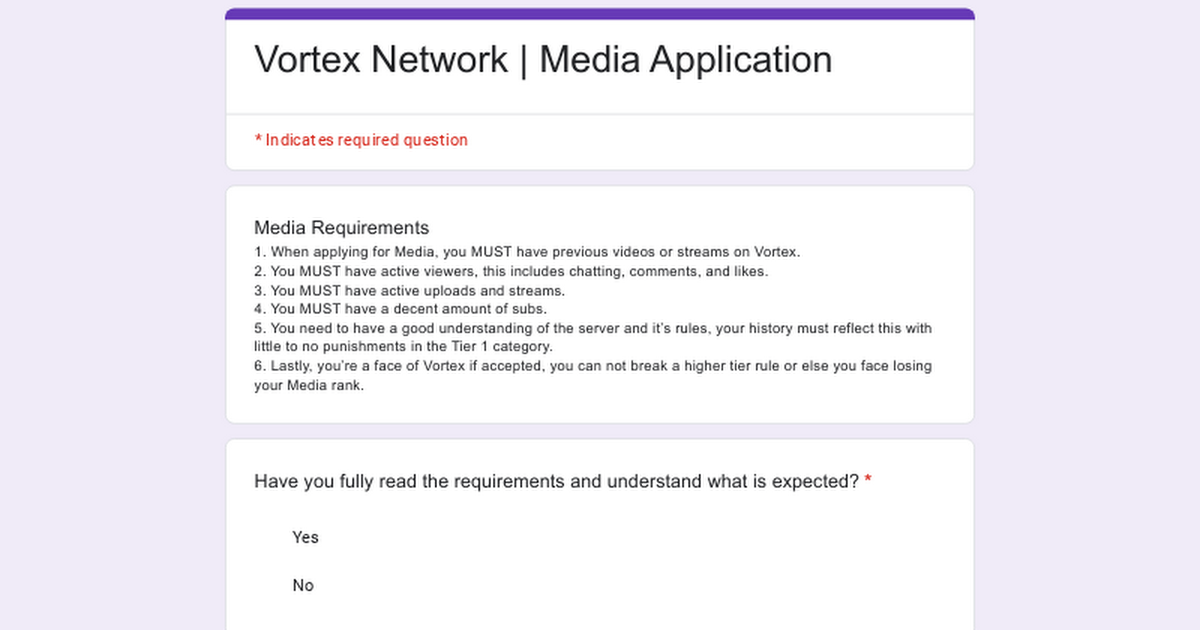Click the Indicates required question notice
The width and height of the screenshot is (1200, 630).
361,140
